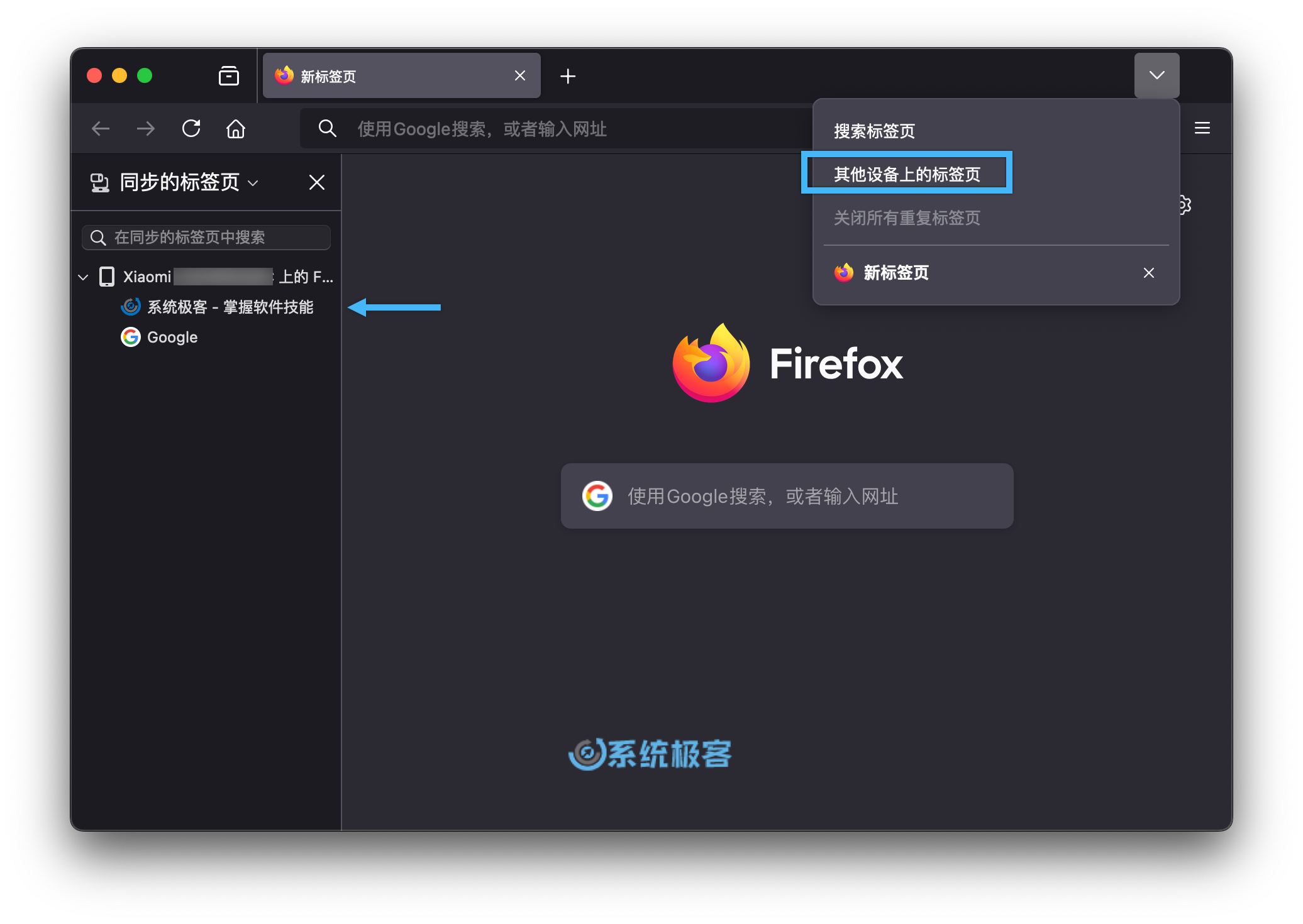
Task: Click the back navigation arrow
Action: tap(100, 127)
